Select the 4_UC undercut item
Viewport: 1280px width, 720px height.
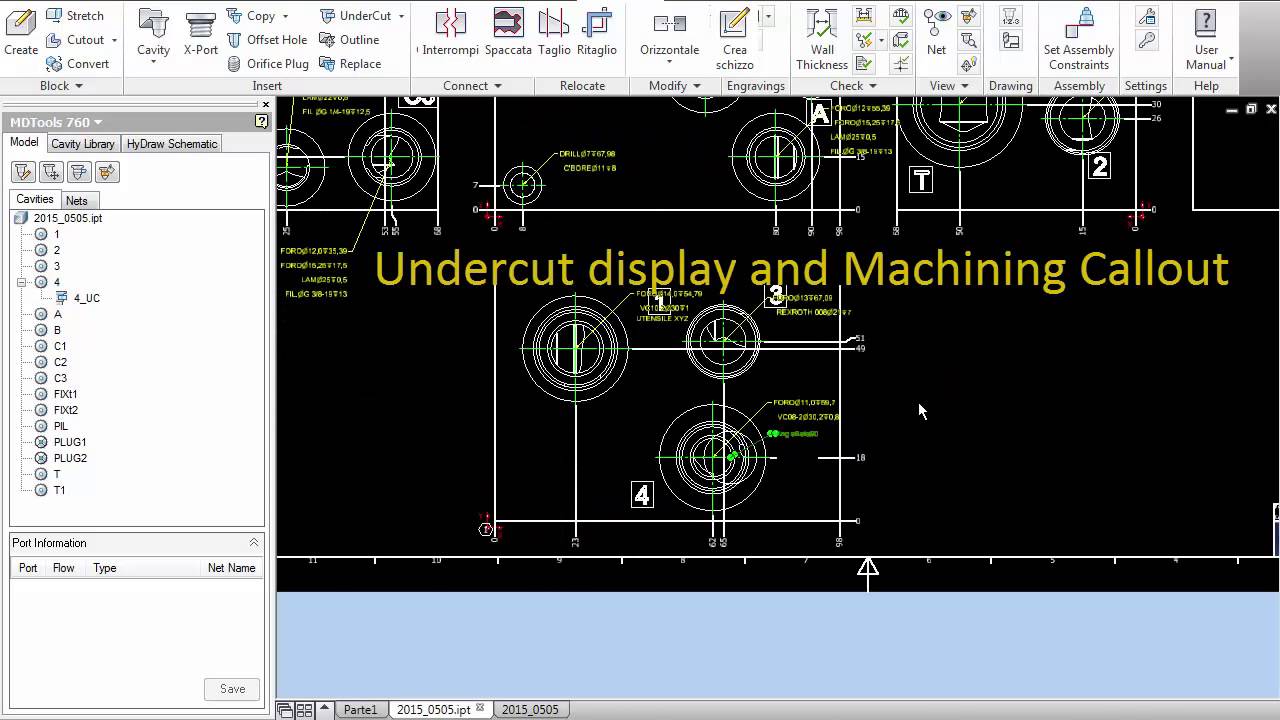coord(86,298)
